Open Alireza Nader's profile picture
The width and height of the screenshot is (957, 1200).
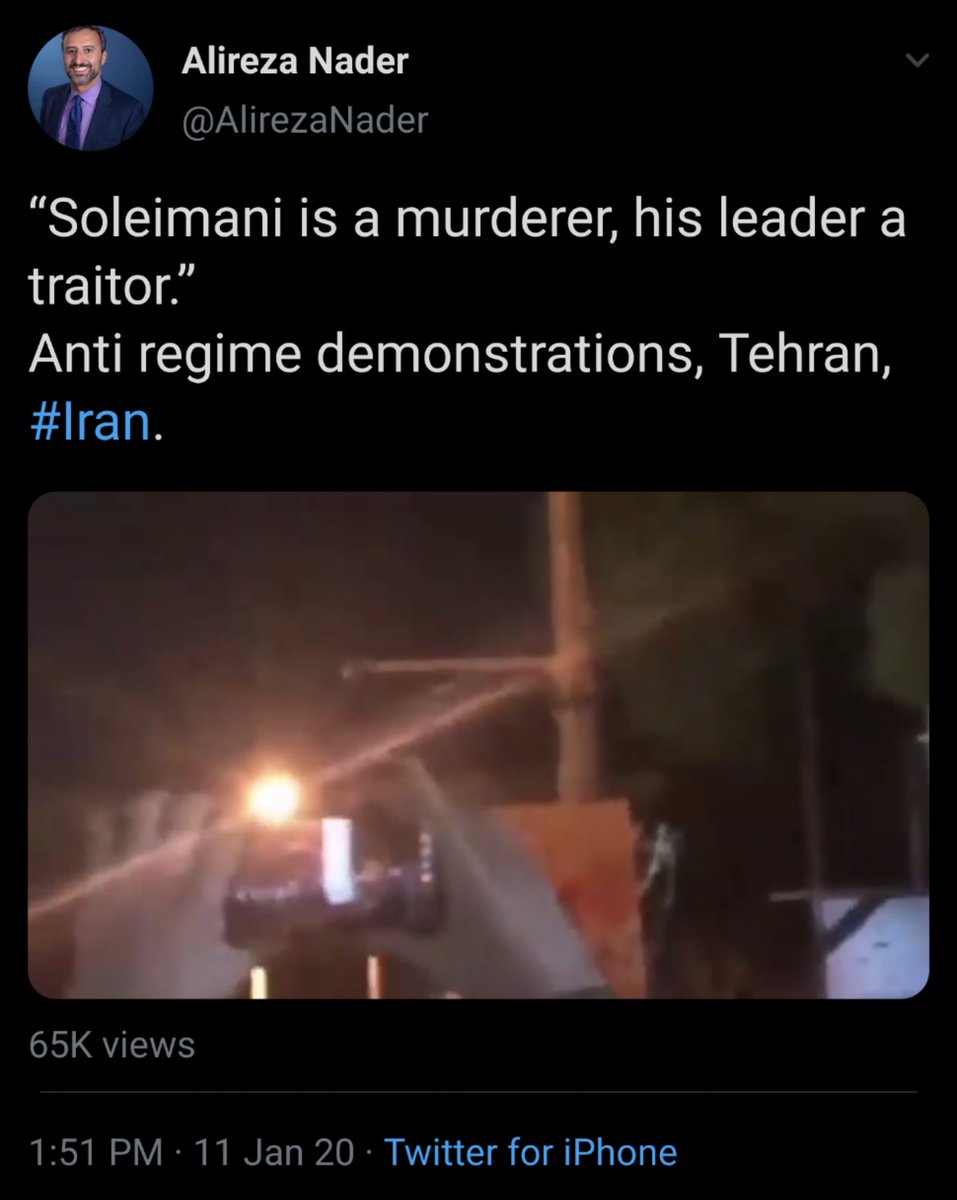90,87
